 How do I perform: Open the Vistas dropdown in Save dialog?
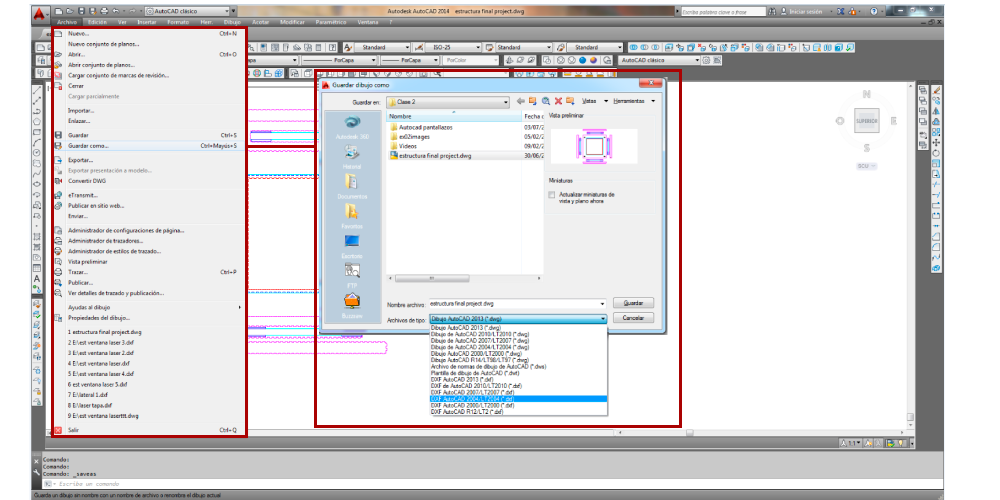[594, 101]
